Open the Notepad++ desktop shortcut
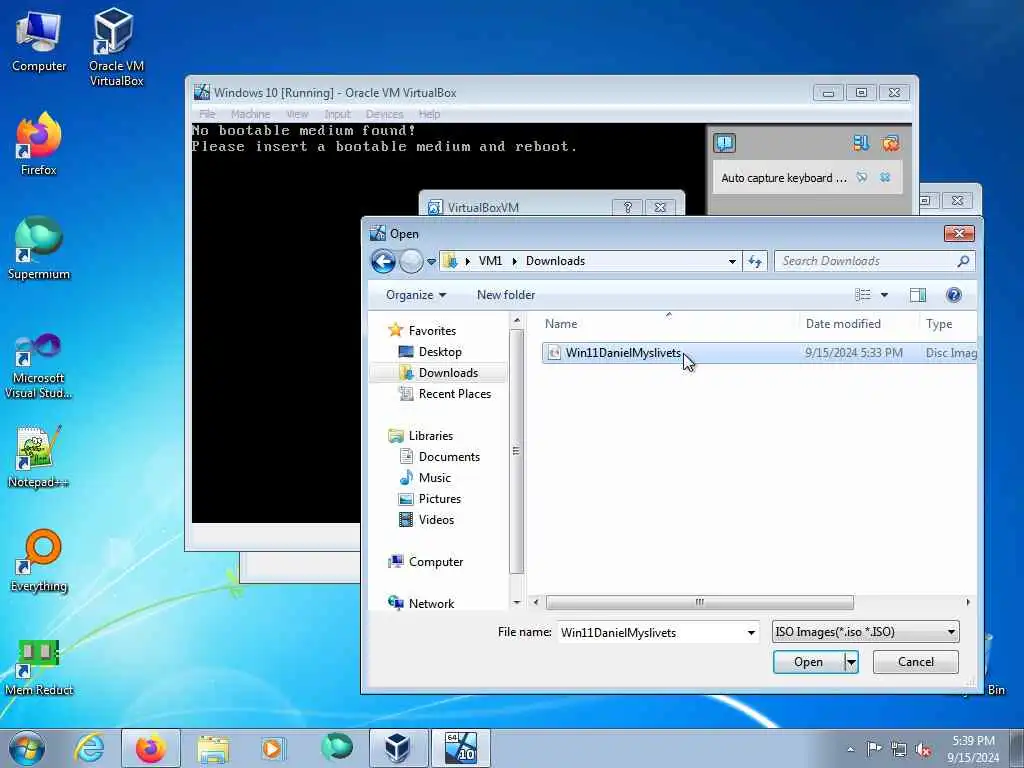Image resolution: width=1024 pixels, height=768 pixels. [x=39, y=457]
